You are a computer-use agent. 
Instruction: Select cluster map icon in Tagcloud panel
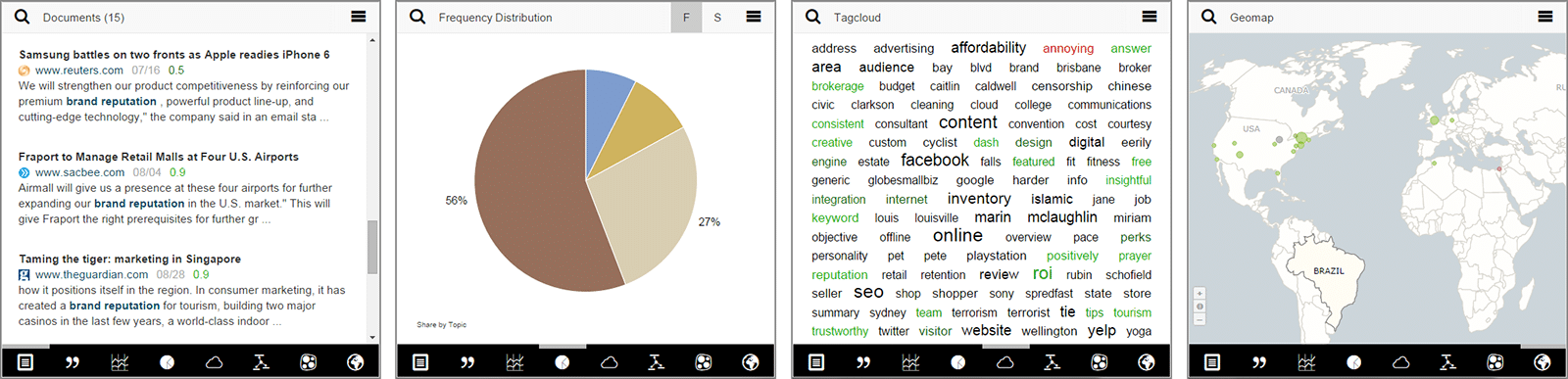coord(1099,362)
